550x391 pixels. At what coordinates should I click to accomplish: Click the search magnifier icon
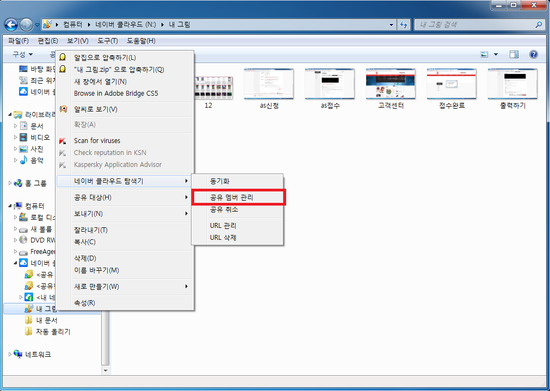click(x=539, y=25)
